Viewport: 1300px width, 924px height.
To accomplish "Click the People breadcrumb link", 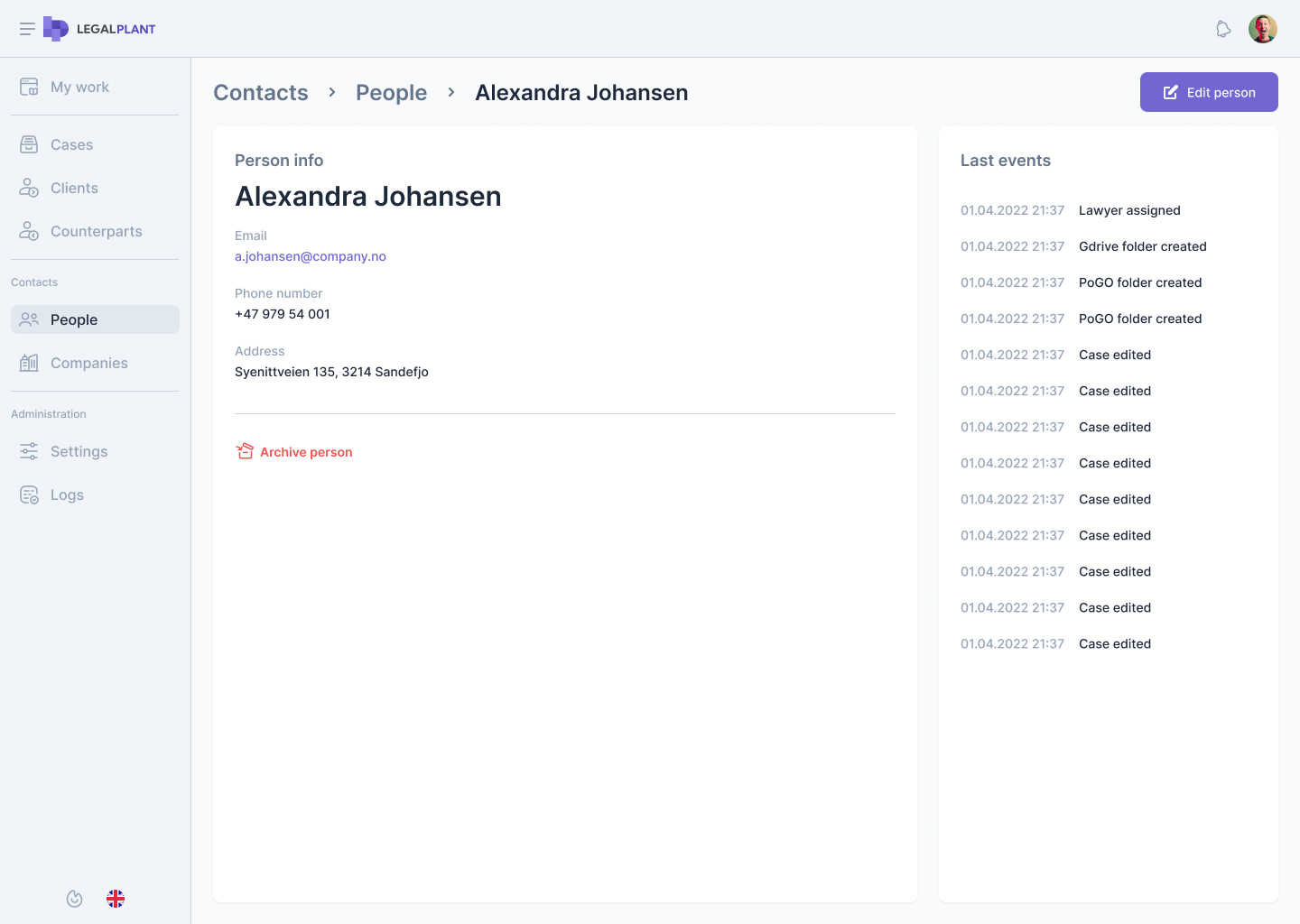I will tap(391, 93).
